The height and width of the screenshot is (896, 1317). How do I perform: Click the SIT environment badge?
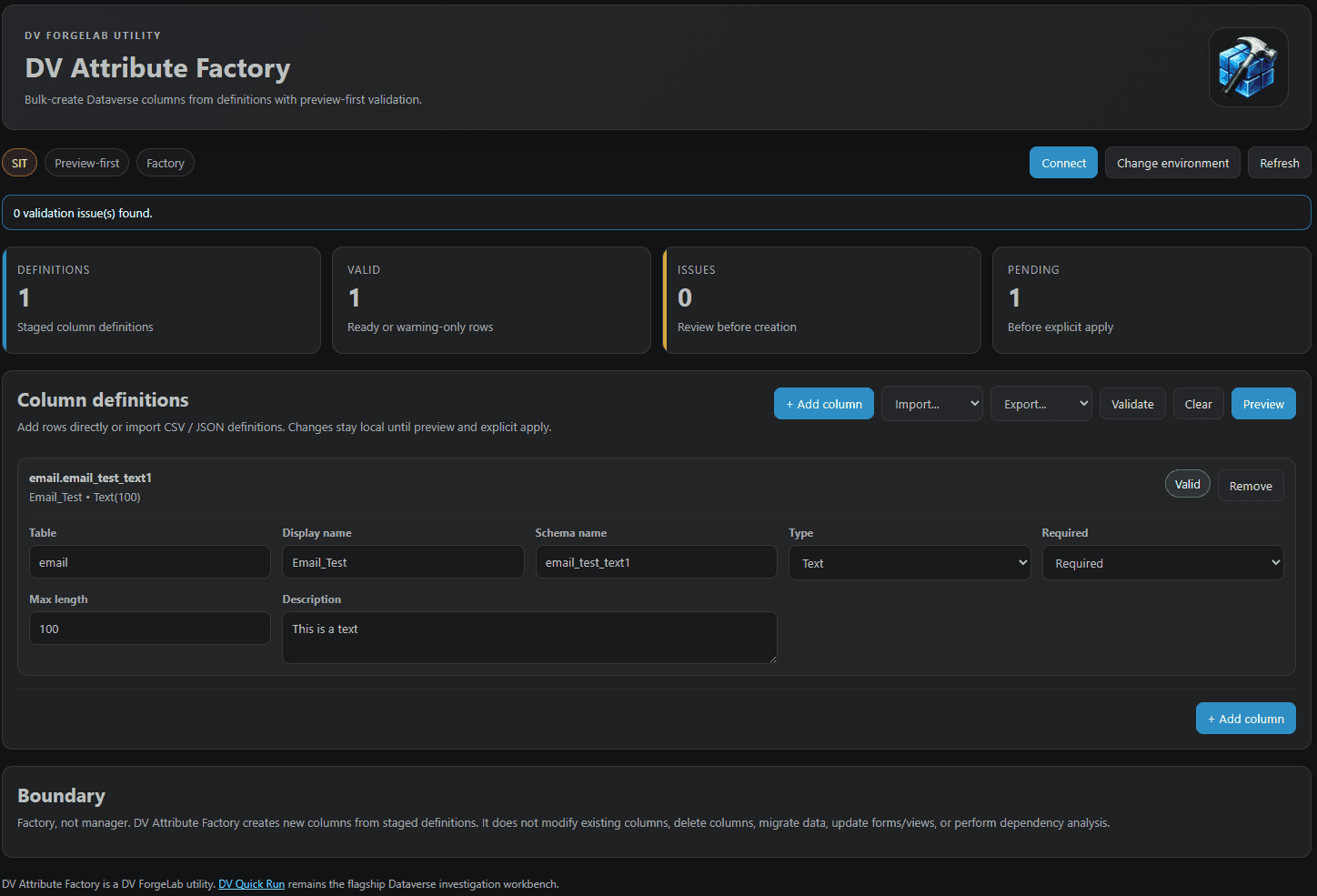pyautogui.click(x=20, y=163)
